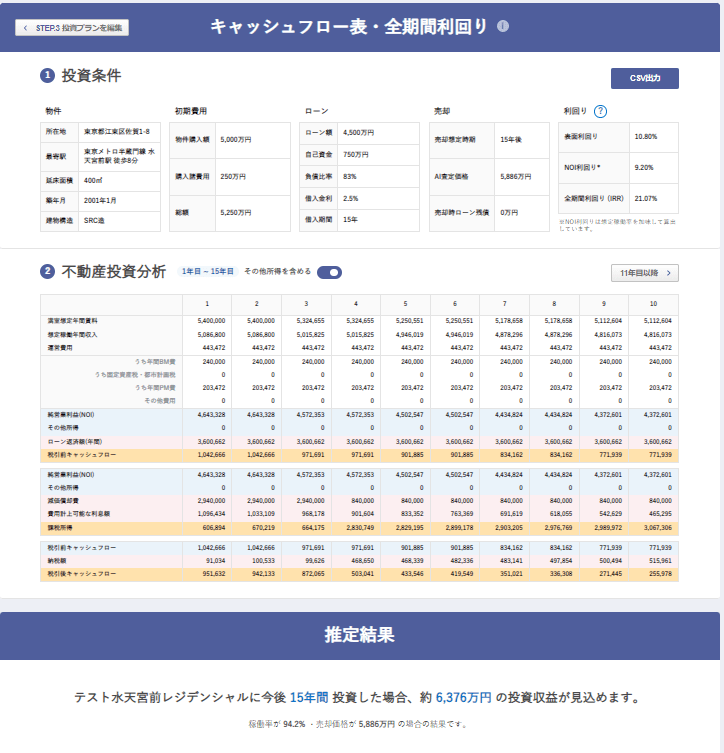Click the NOI利回り value 9.20%
This screenshot has width=724, height=753.
coord(644,168)
